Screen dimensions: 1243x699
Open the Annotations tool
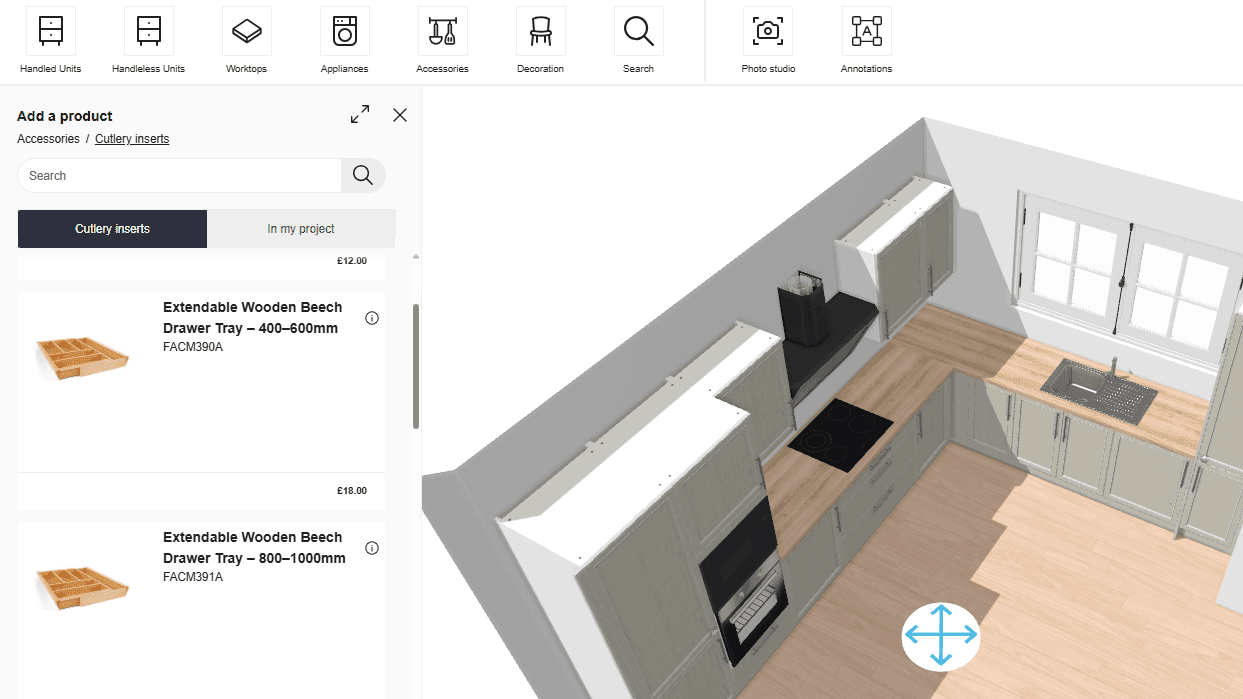pos(866,41)
